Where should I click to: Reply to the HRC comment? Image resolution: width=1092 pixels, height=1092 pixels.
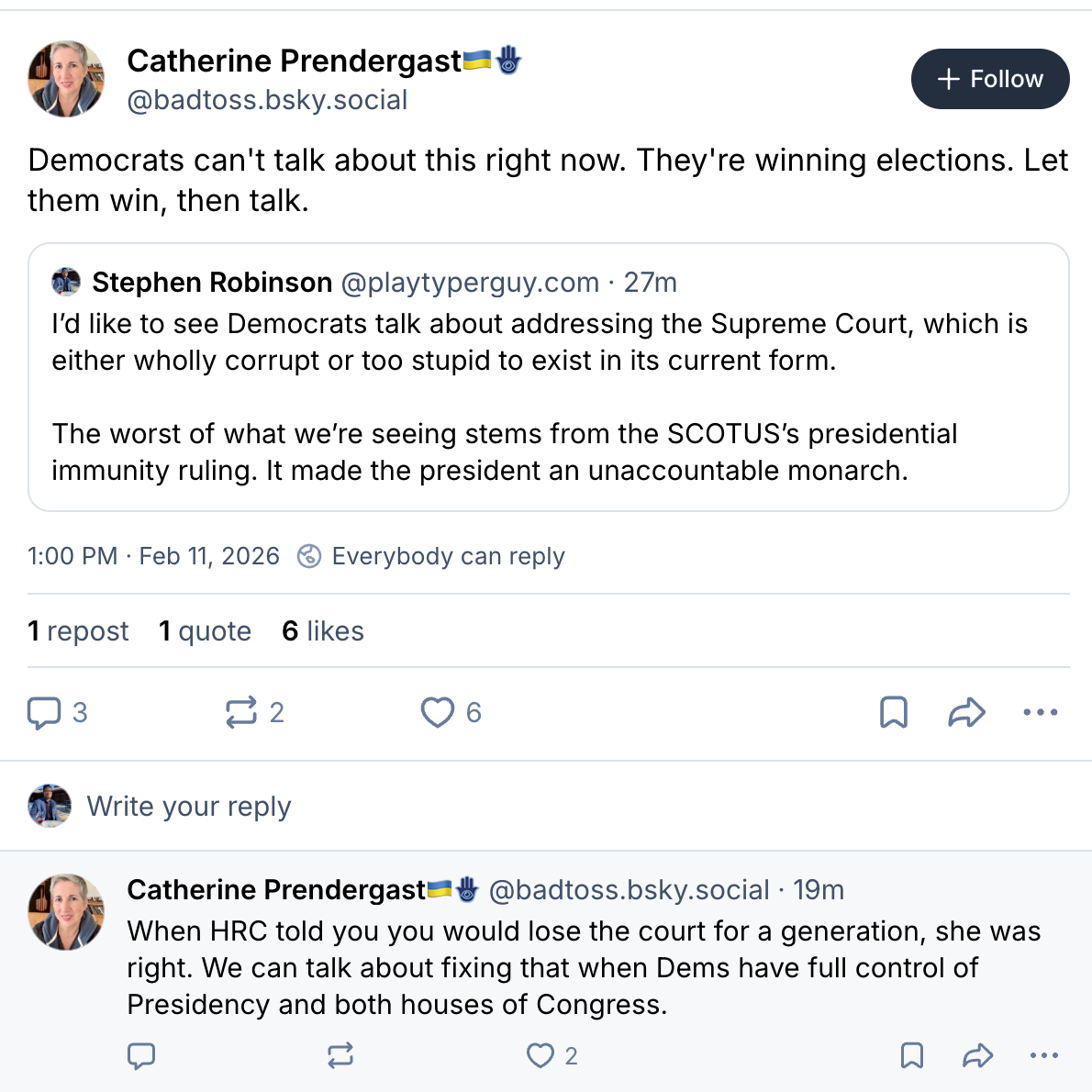[141, 1056]
